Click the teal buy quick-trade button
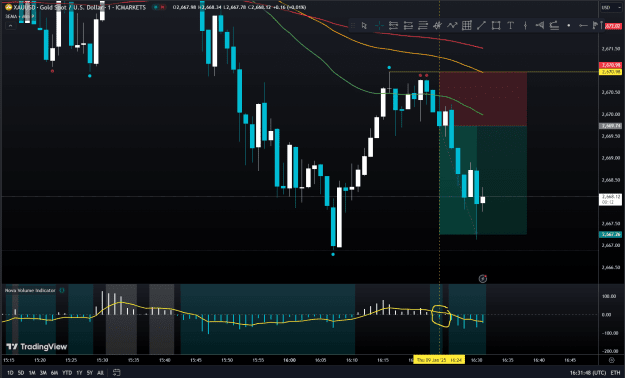The image size is (625, 378). [156, 7]
